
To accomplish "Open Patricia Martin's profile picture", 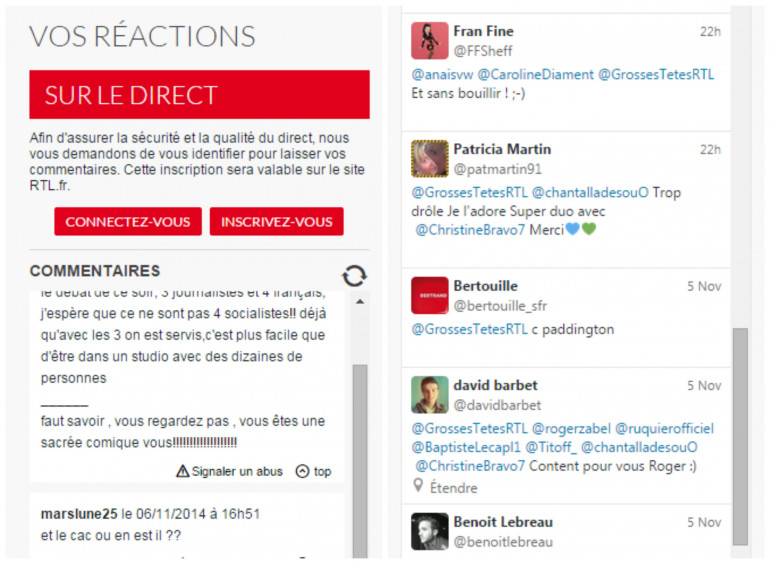I will pyautogui.click(x=429, y=158).
